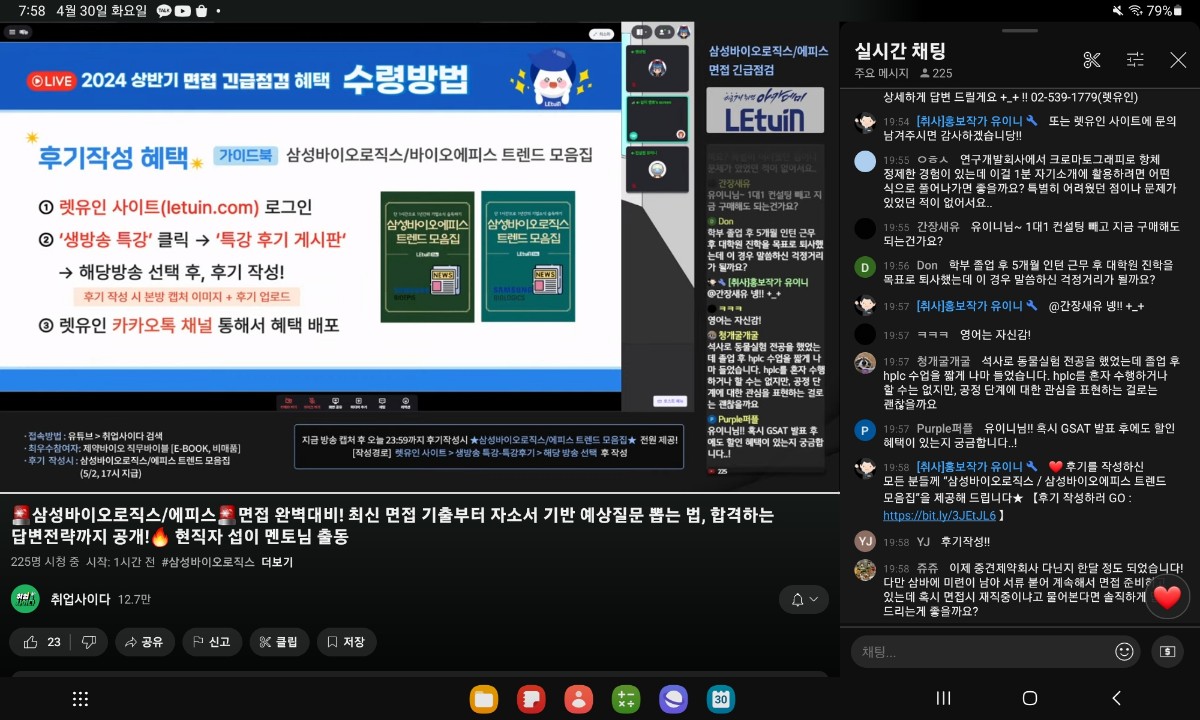This screenshot has width=1200, height=720.
Task: Tap the thumbs-down dislike button
Action: pos(89,642)
